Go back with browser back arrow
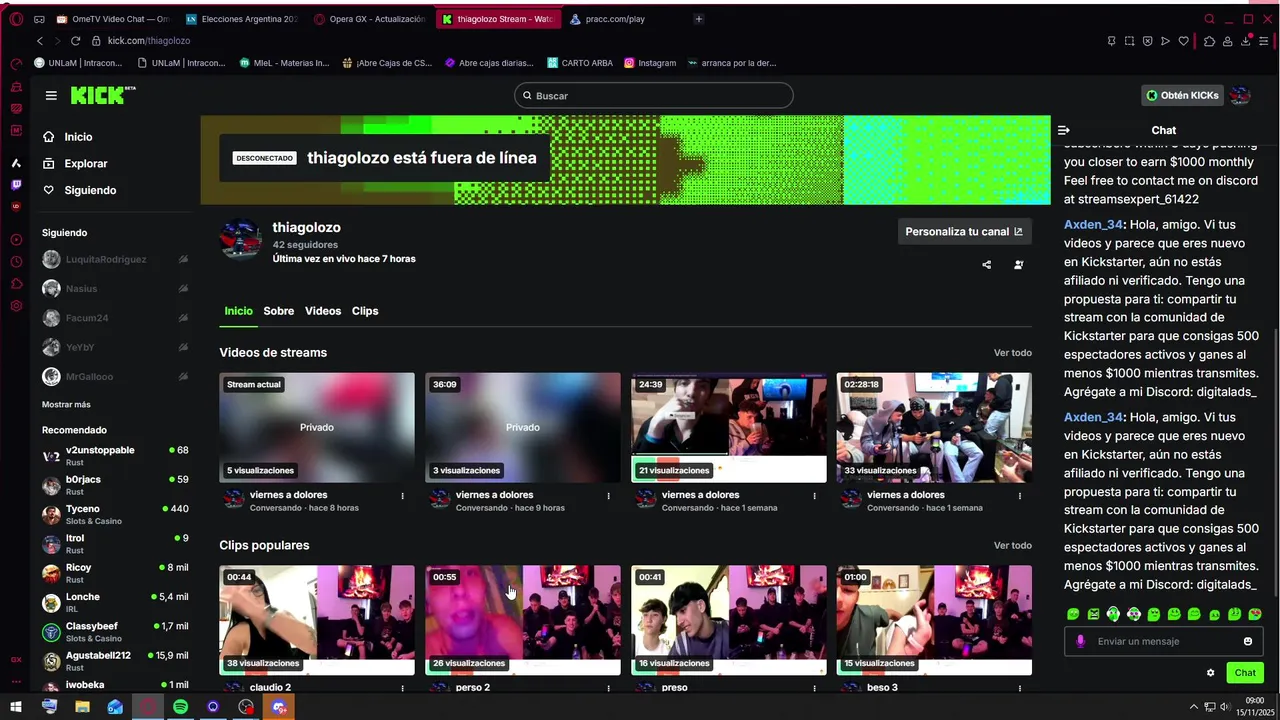 pyautogui.click(x=40, y=41)
